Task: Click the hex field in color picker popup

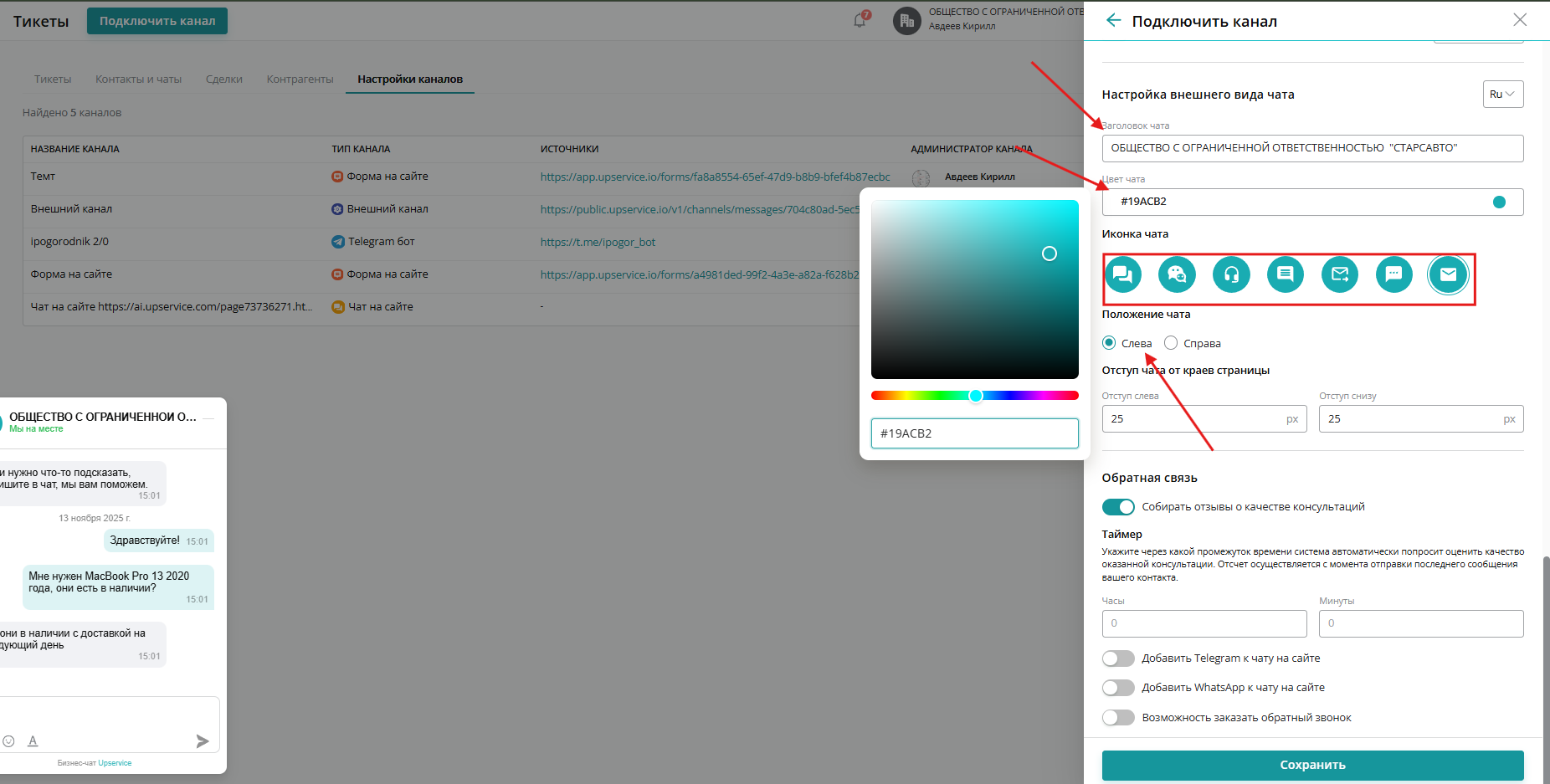Action: click(975, 433)
